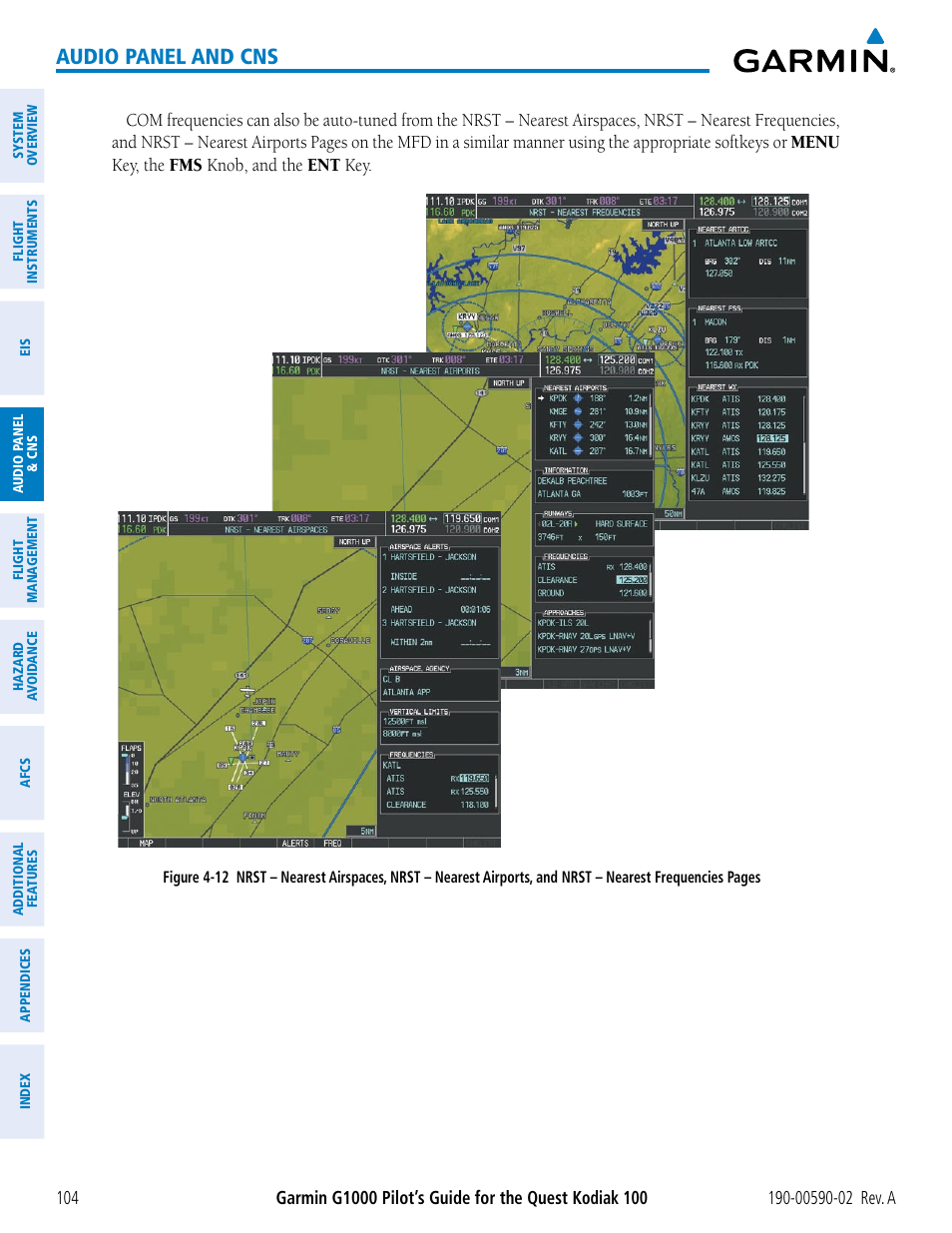This screenshot has width=952, height=1233.
Task: Click the Nearest WX list scrollbar
Action: tap(802, 444)
